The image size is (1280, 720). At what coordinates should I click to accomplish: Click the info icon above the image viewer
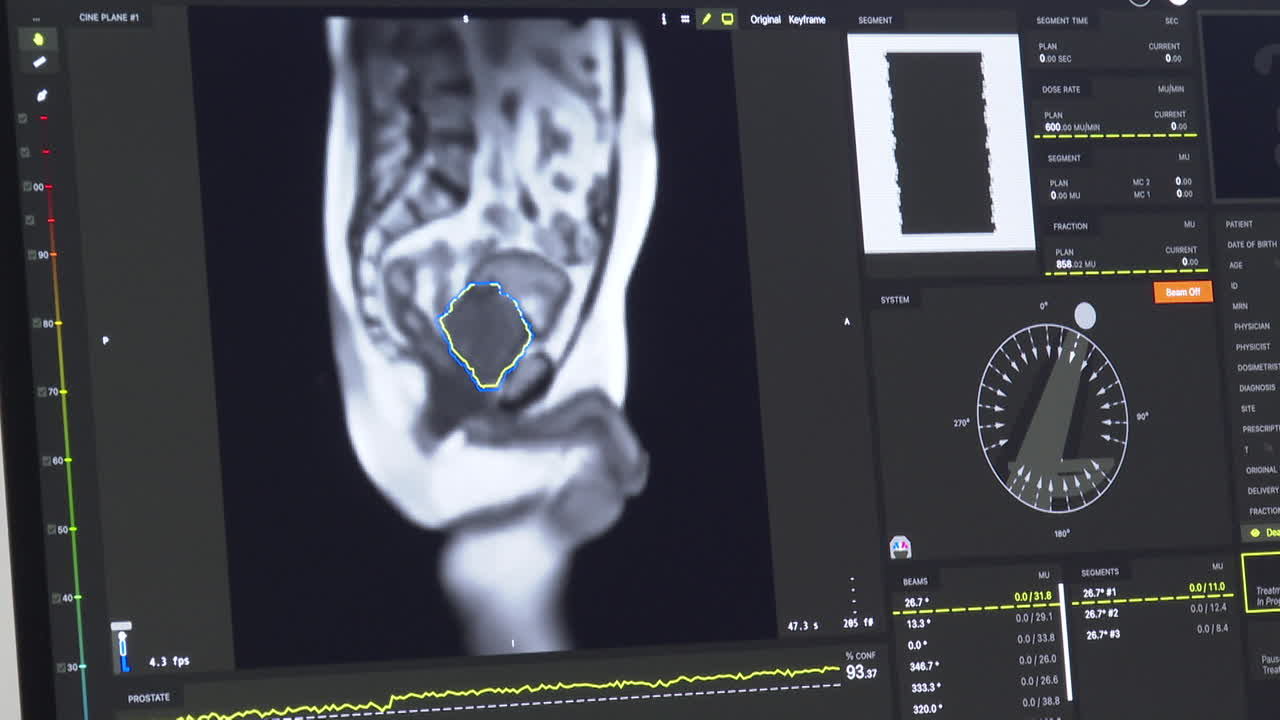point(663,18)
